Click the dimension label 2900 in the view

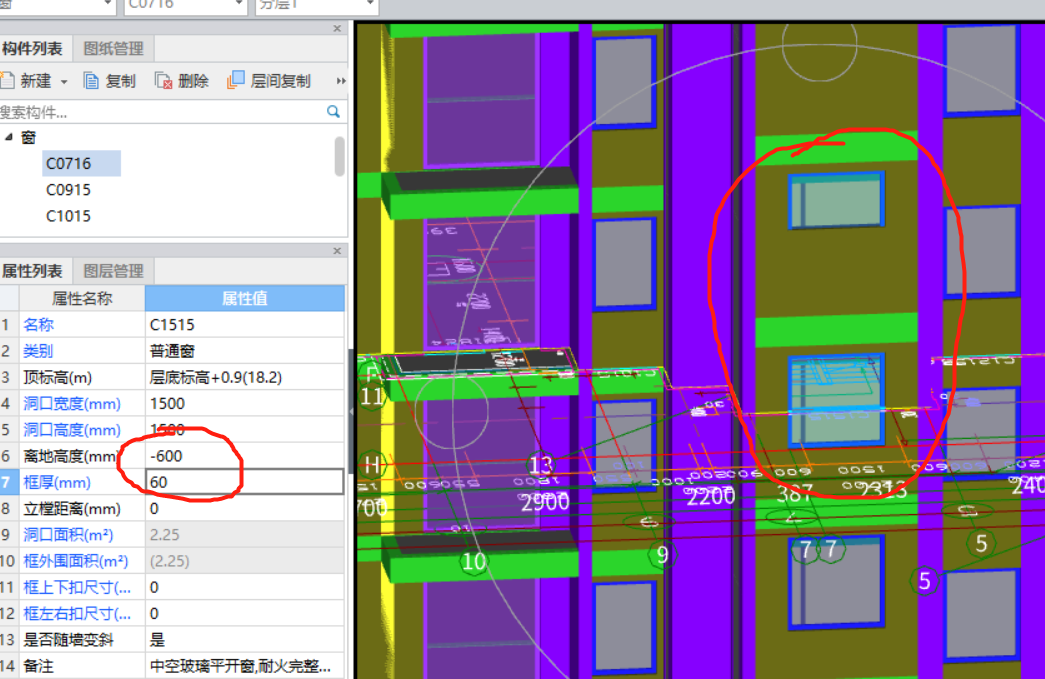tap(545, 502)
